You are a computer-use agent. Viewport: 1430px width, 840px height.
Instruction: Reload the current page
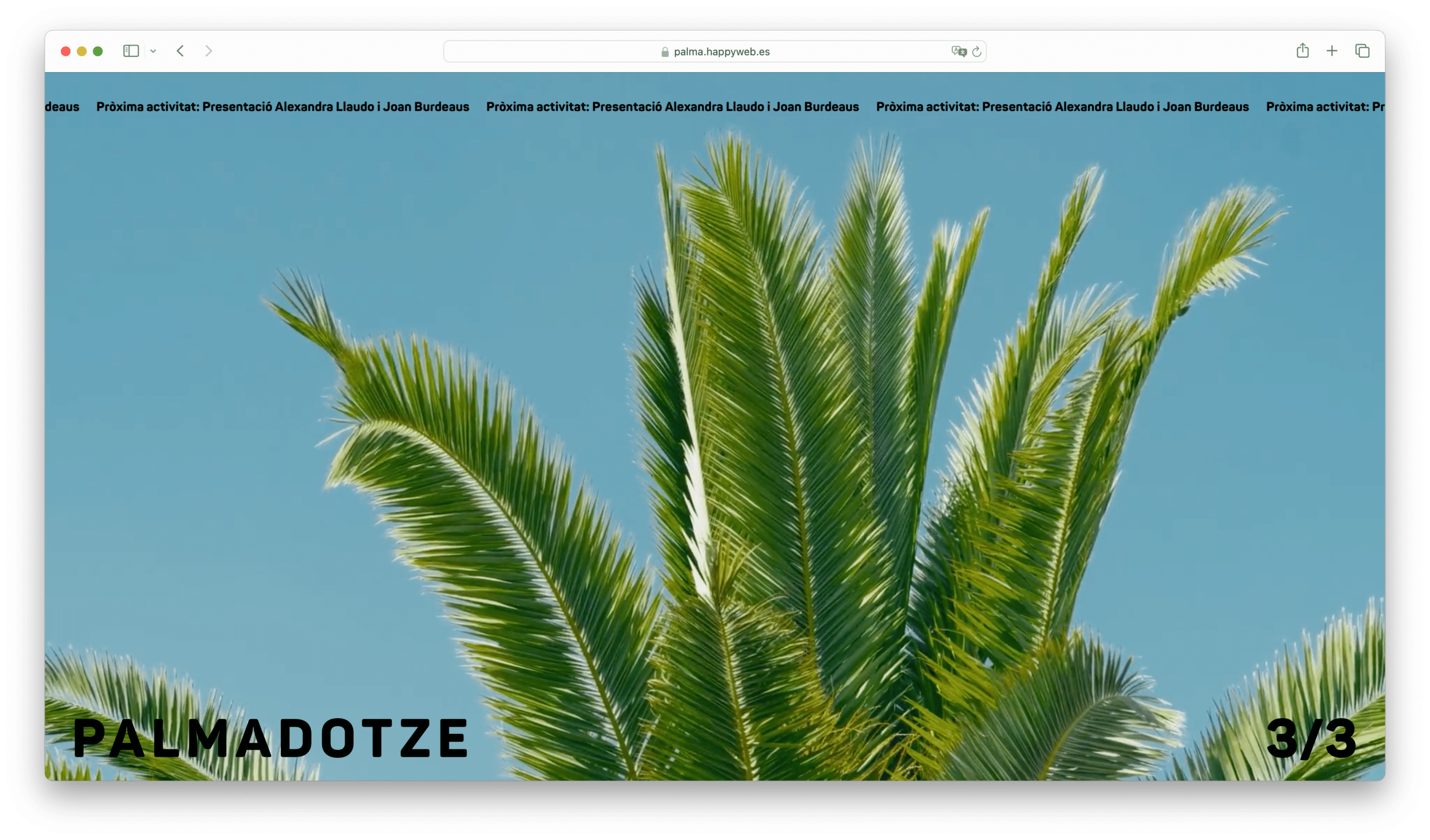[976, 51]
